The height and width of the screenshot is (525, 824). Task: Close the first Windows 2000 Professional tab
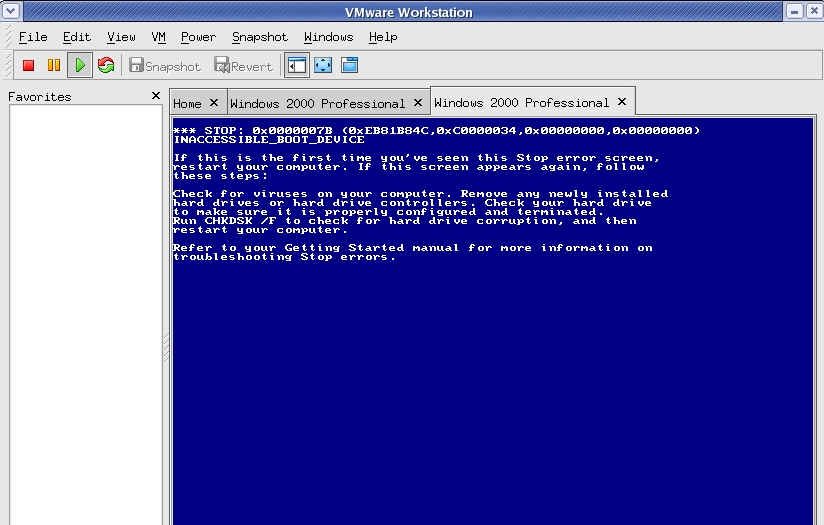point(418,103)
